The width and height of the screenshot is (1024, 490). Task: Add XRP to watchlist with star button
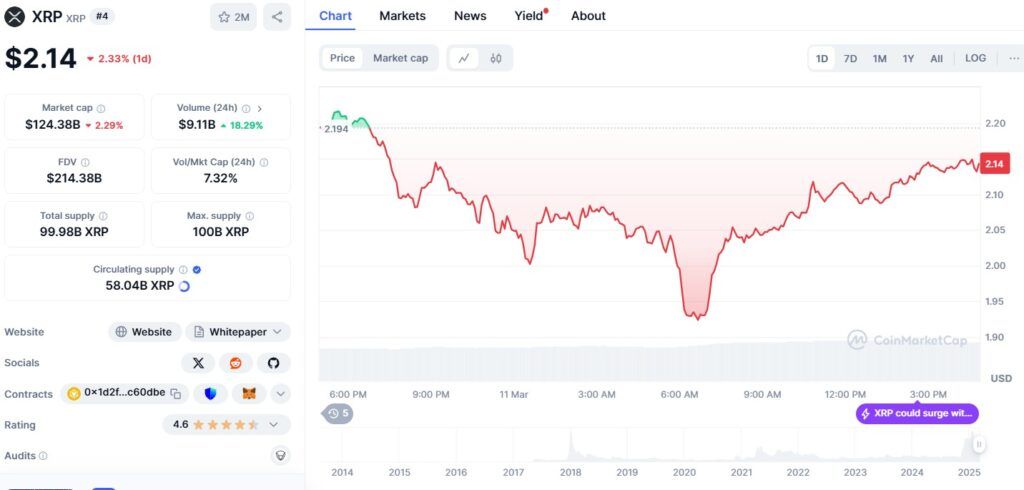point(233,16)
